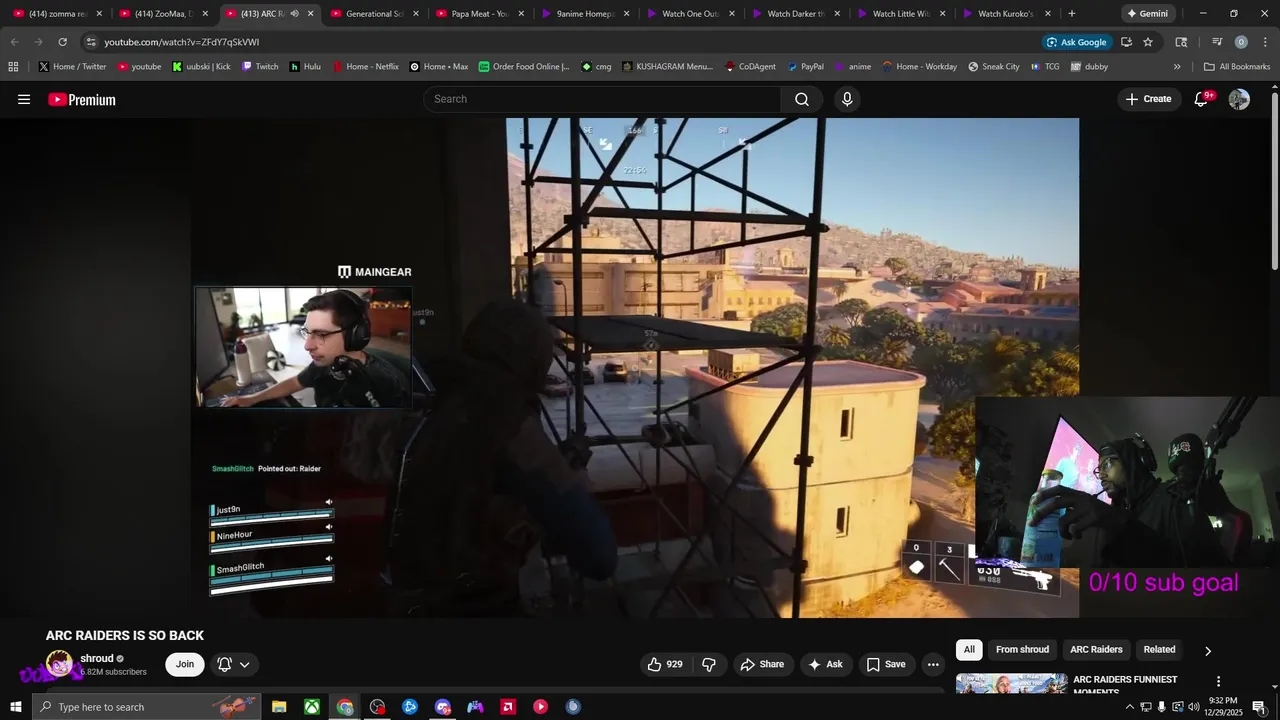The width and height of the screenshot is (1280, 720).
Task: Open the account avatar menu
Action: (1239, 99)
